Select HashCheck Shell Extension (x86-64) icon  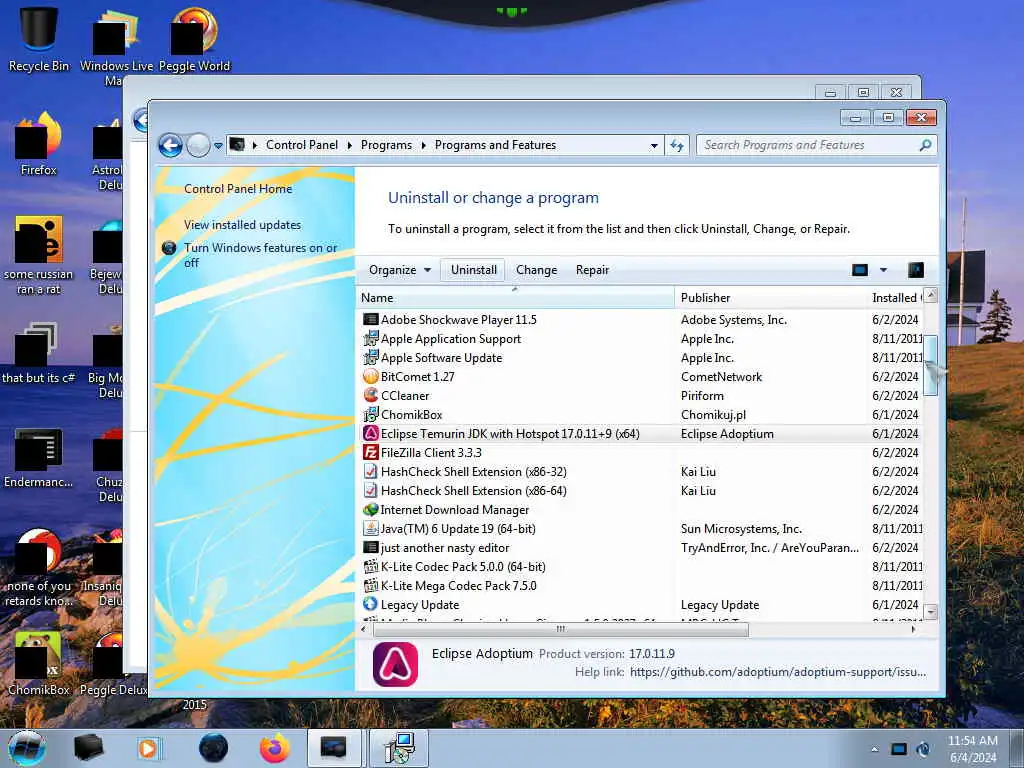click(x=371, y=490)
